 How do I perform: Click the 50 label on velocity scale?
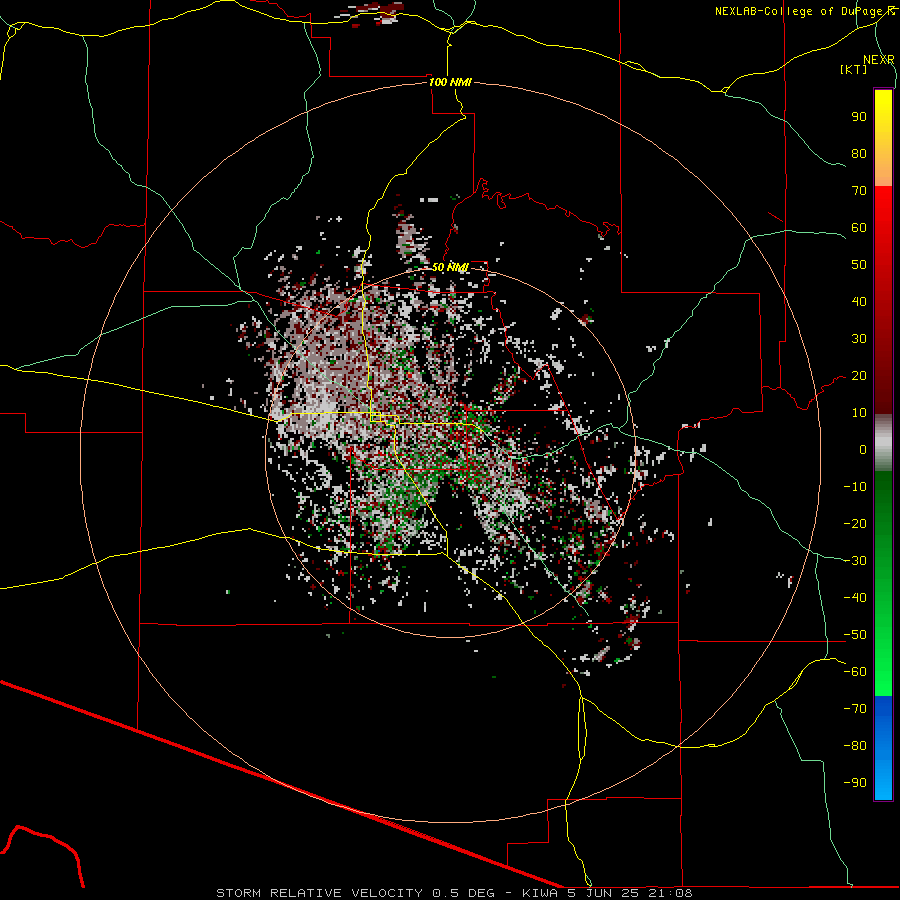(859, 265)
